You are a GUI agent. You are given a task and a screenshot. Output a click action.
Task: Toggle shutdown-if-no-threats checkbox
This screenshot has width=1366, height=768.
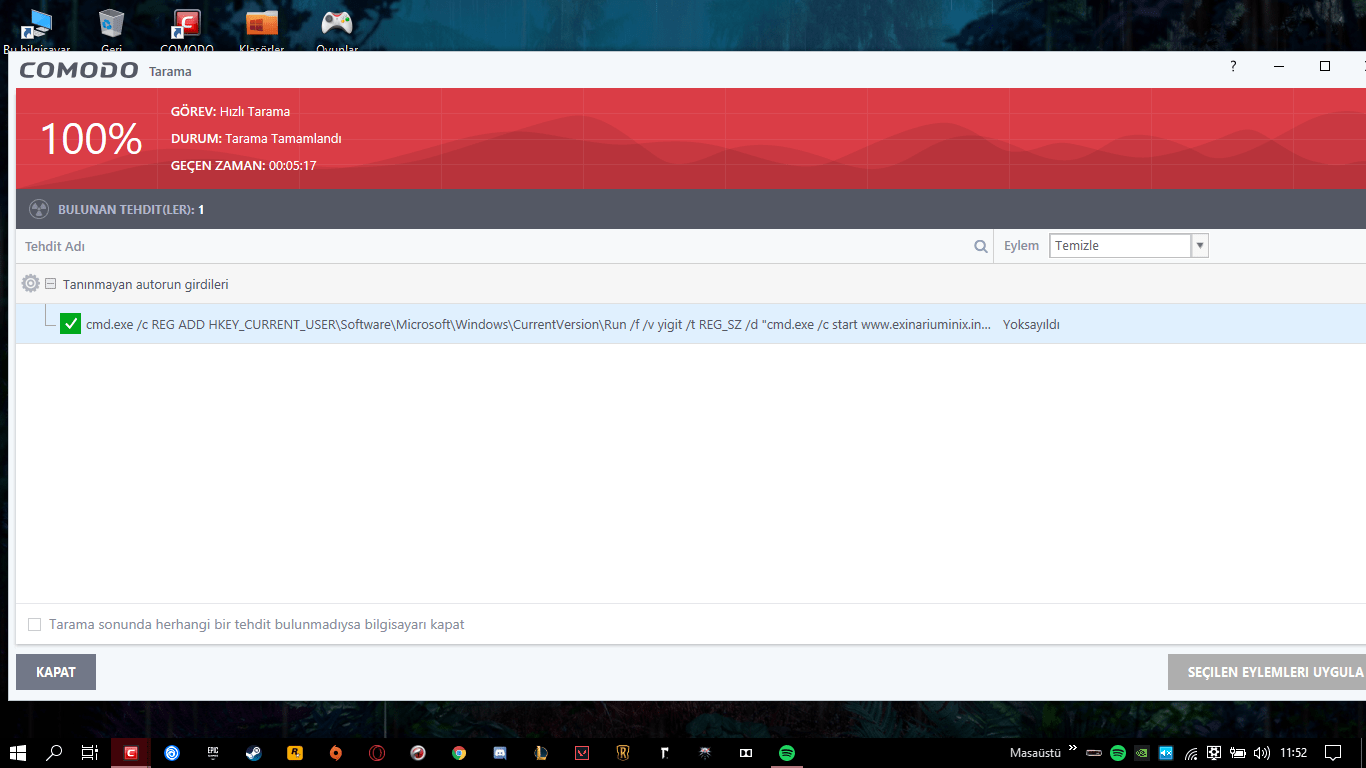(x=35, y=625)
